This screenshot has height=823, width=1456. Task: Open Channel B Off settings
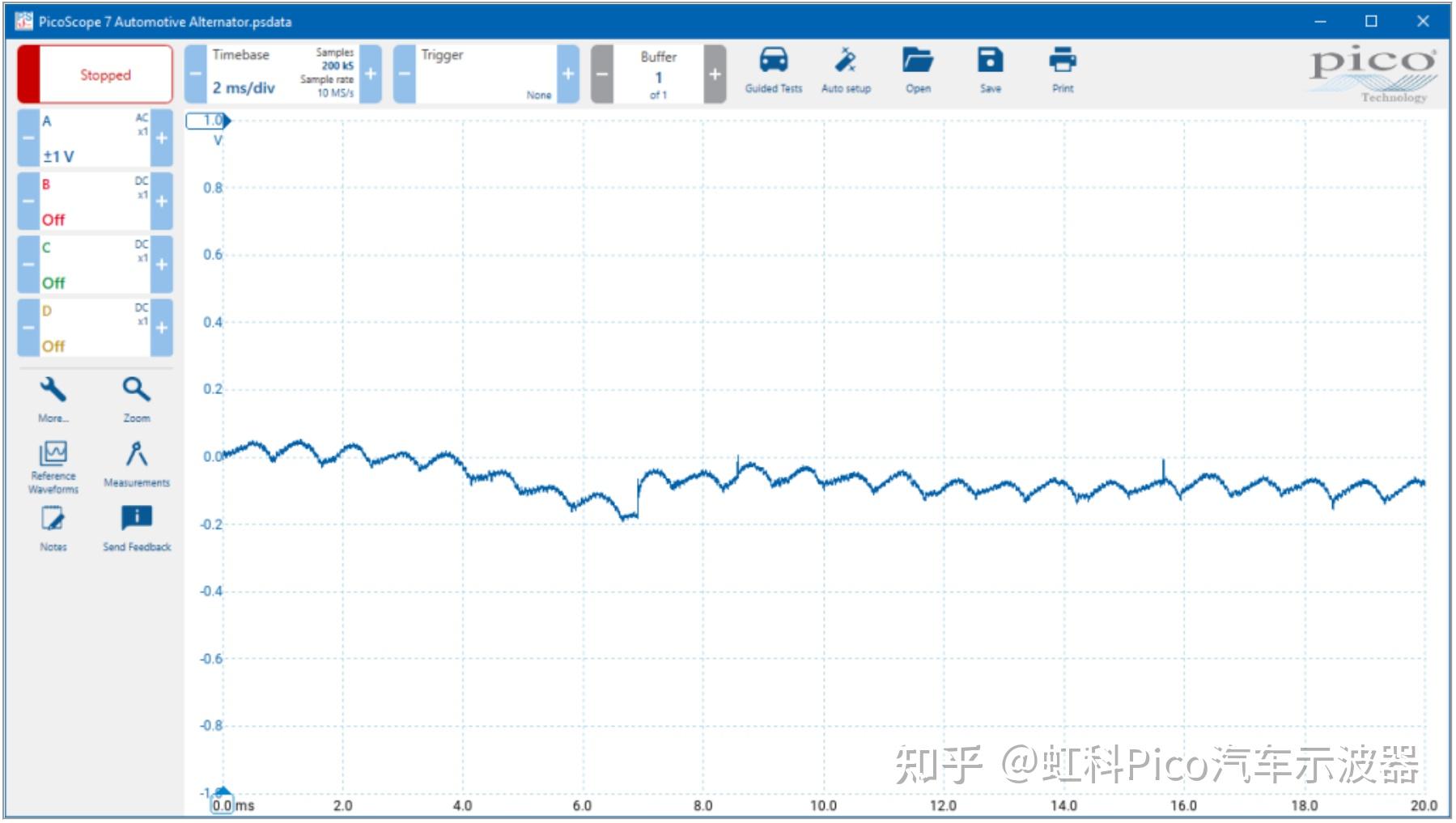tap(95, 201)
